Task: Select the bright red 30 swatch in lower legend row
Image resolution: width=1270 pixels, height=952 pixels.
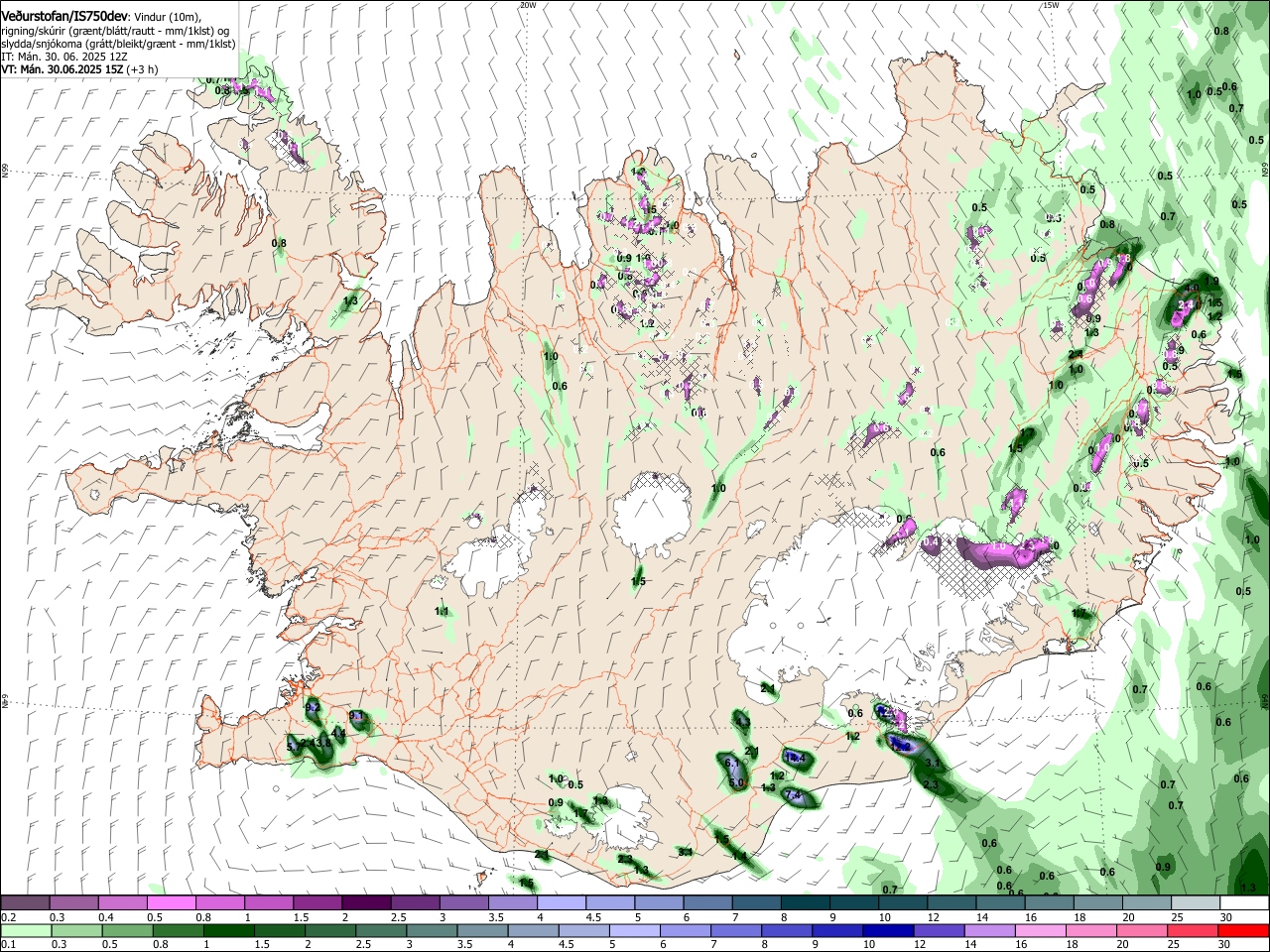Action: pos(1242,930)
